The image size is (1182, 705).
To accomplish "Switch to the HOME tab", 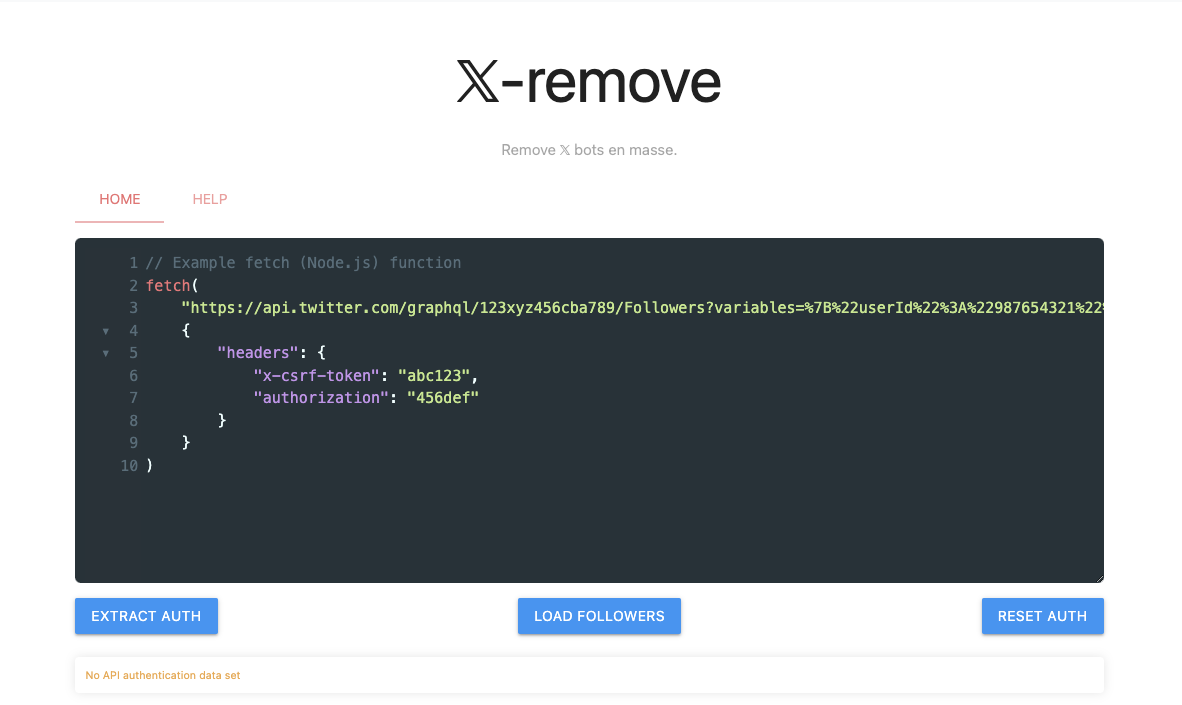I will (x=119, y=199).
